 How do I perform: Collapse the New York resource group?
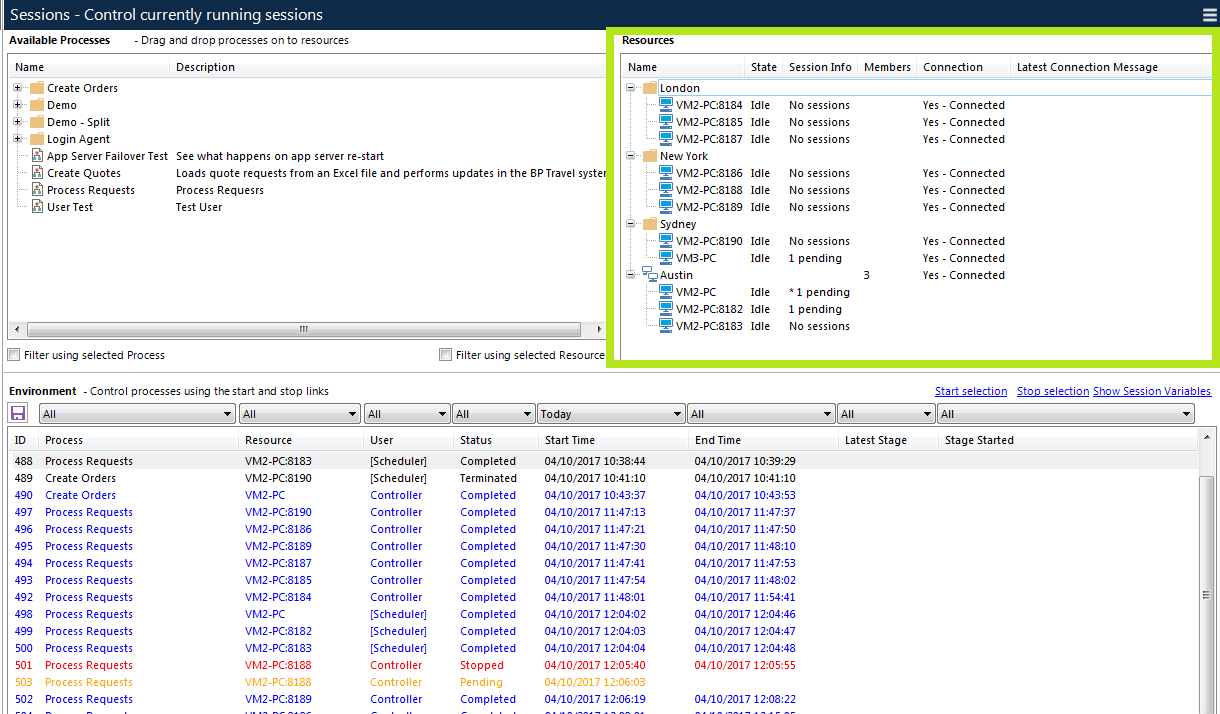tap(630, 156)
